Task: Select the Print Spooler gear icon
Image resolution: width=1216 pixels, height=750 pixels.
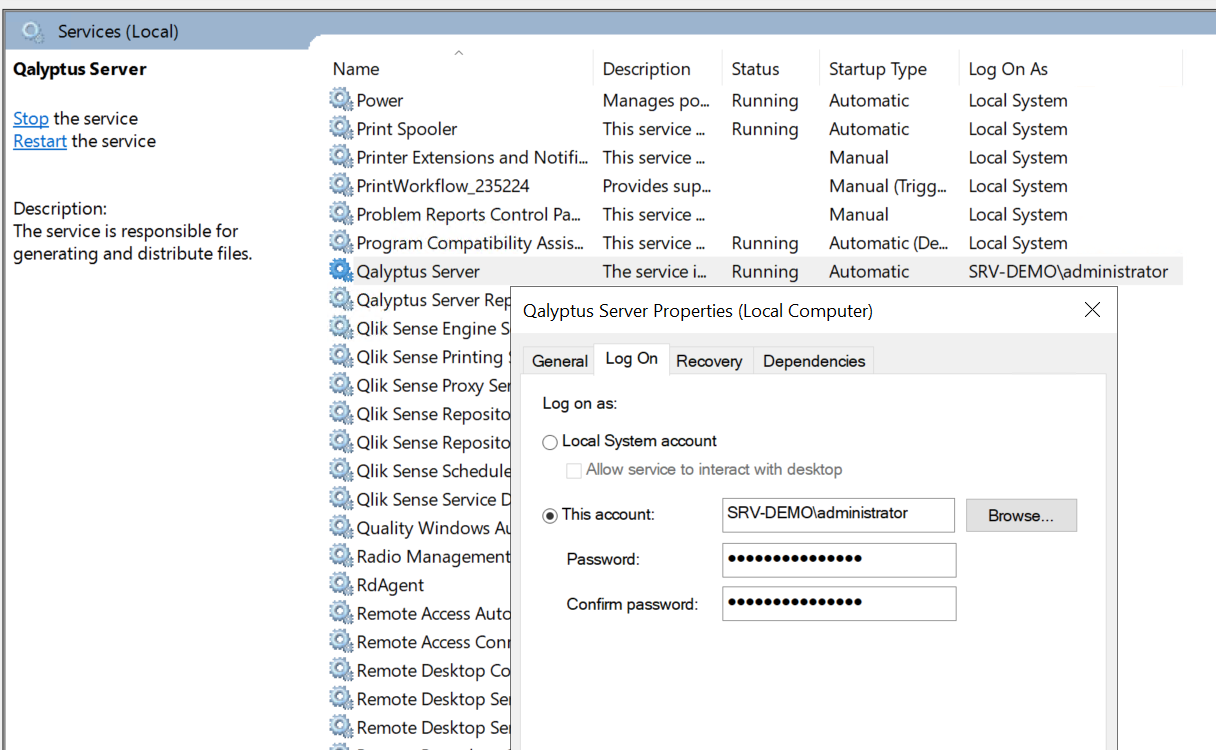Action: tap(341, 129)
